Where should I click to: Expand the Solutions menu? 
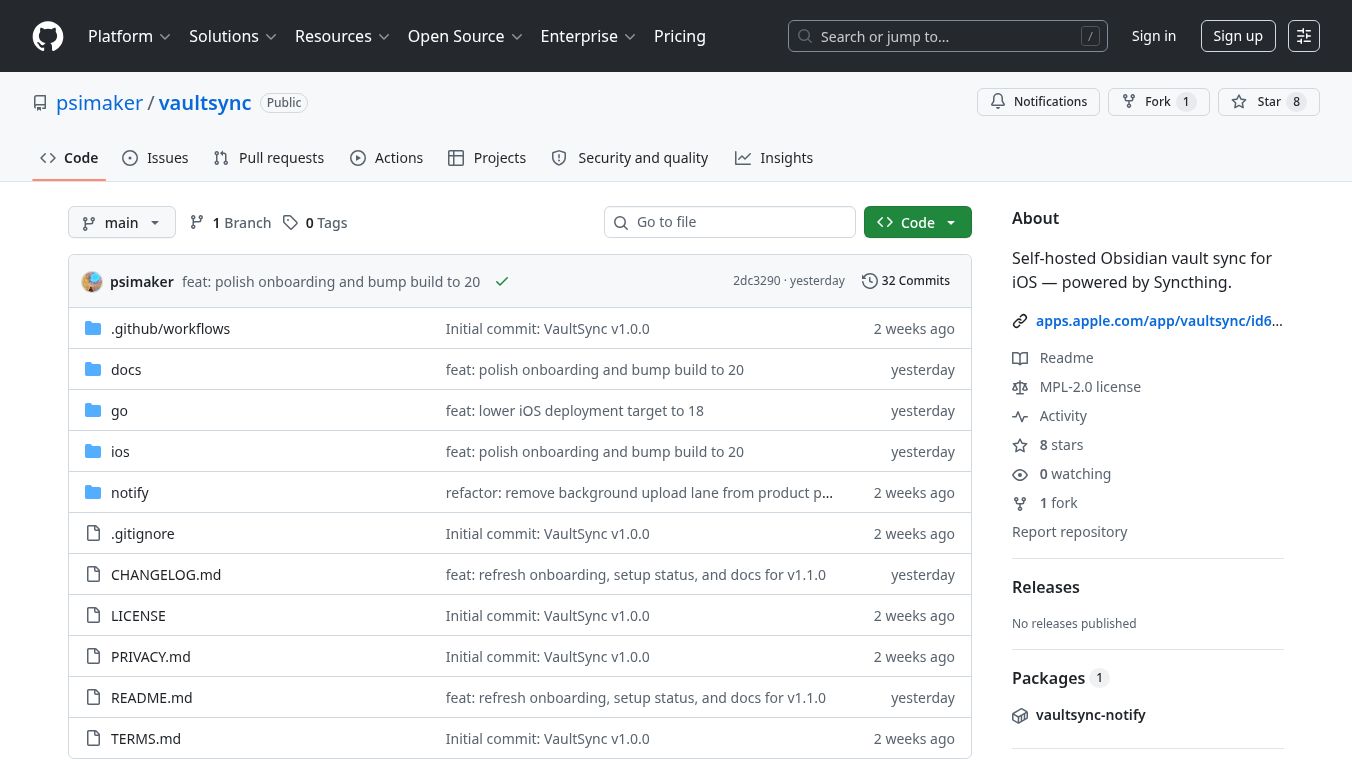(233, 36)
